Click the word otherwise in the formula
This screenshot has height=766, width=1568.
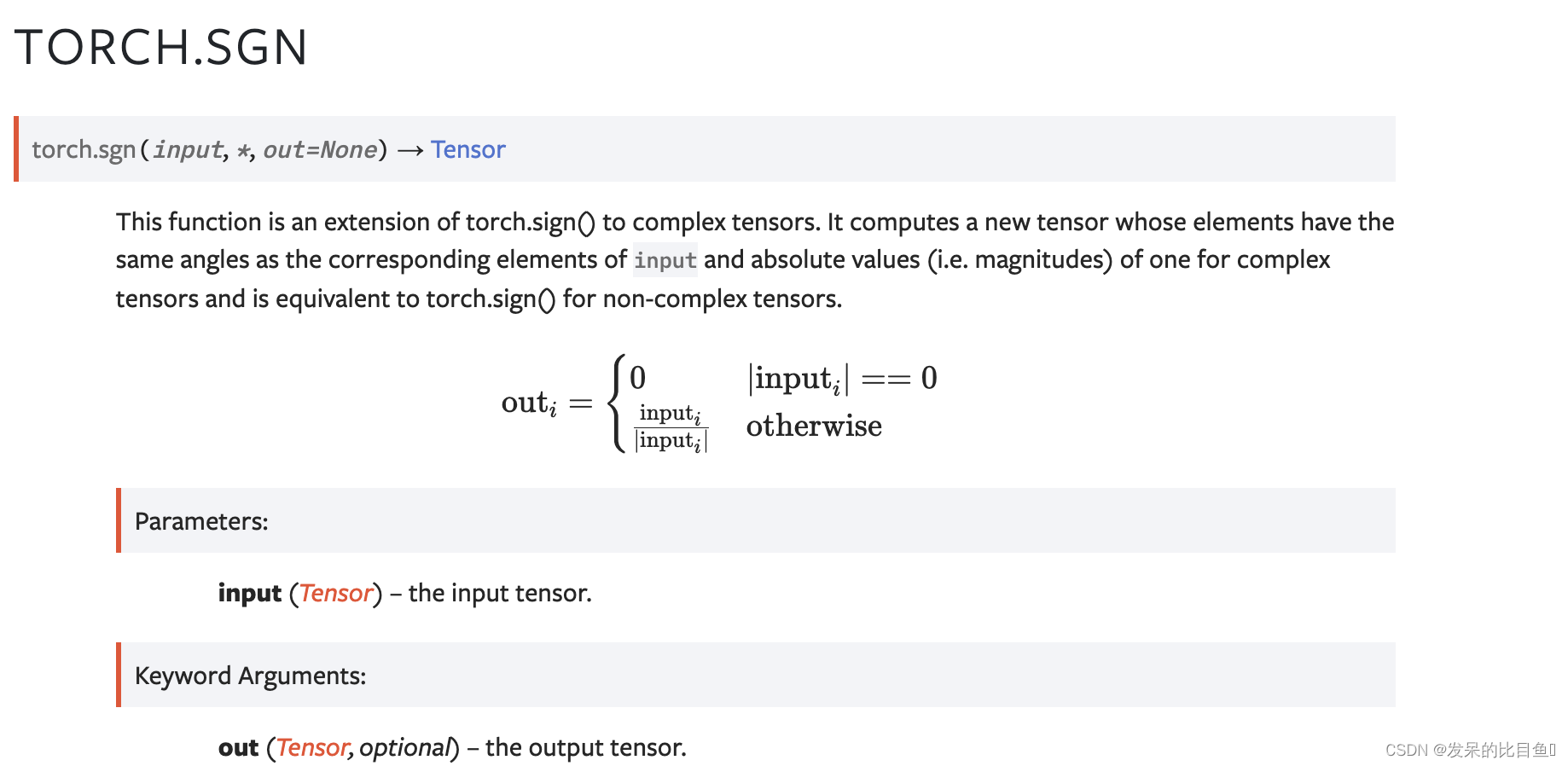814,426
